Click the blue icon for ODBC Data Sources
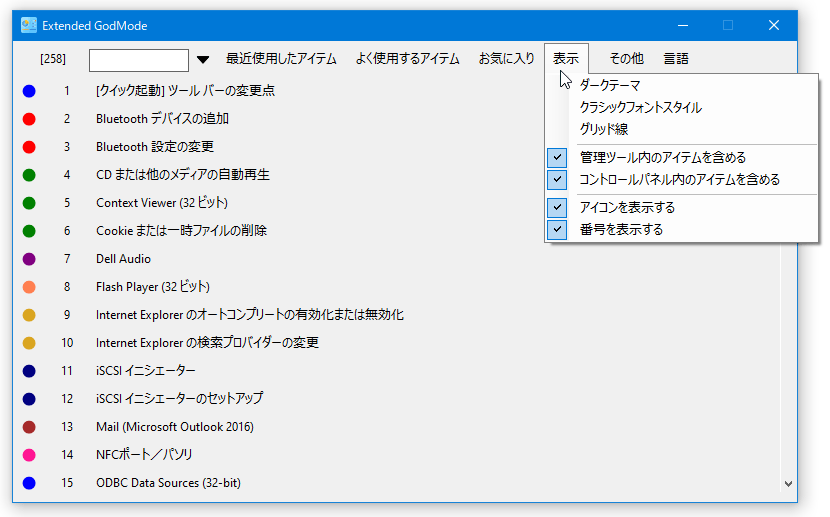This screenshot has height=517, width=830. pyautogui.click(x=29, y=483)
